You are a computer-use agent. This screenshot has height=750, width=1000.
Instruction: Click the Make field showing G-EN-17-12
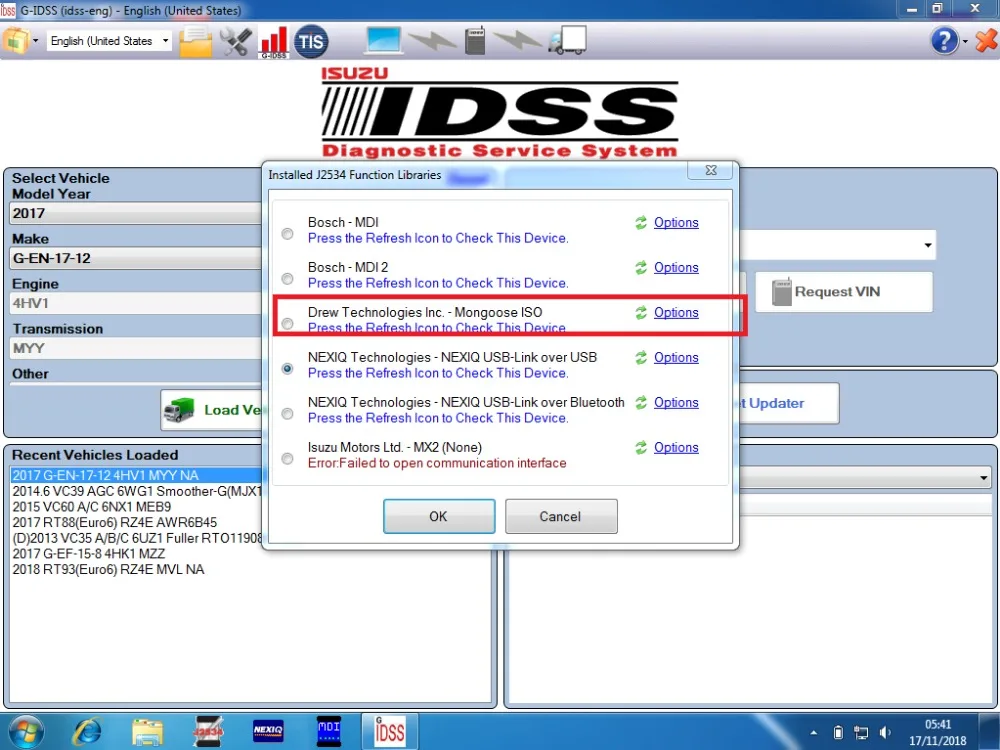click(136, 258)
